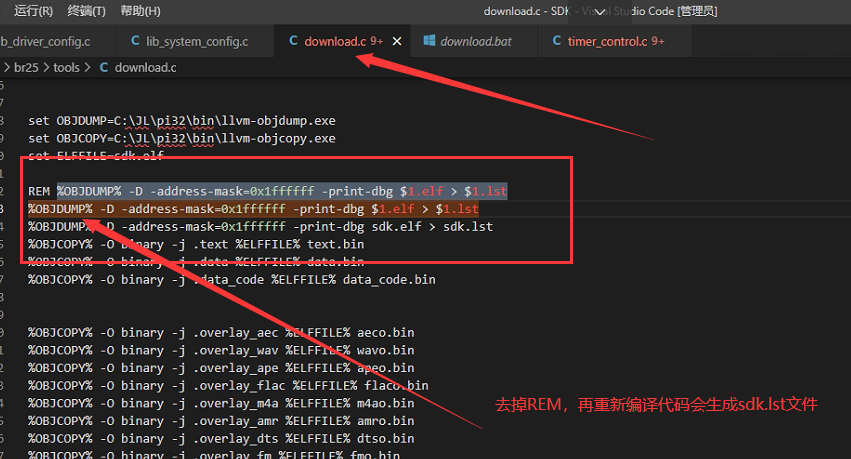
Task: Click the line ending with aeco.bin
Action: click(221, 333)
